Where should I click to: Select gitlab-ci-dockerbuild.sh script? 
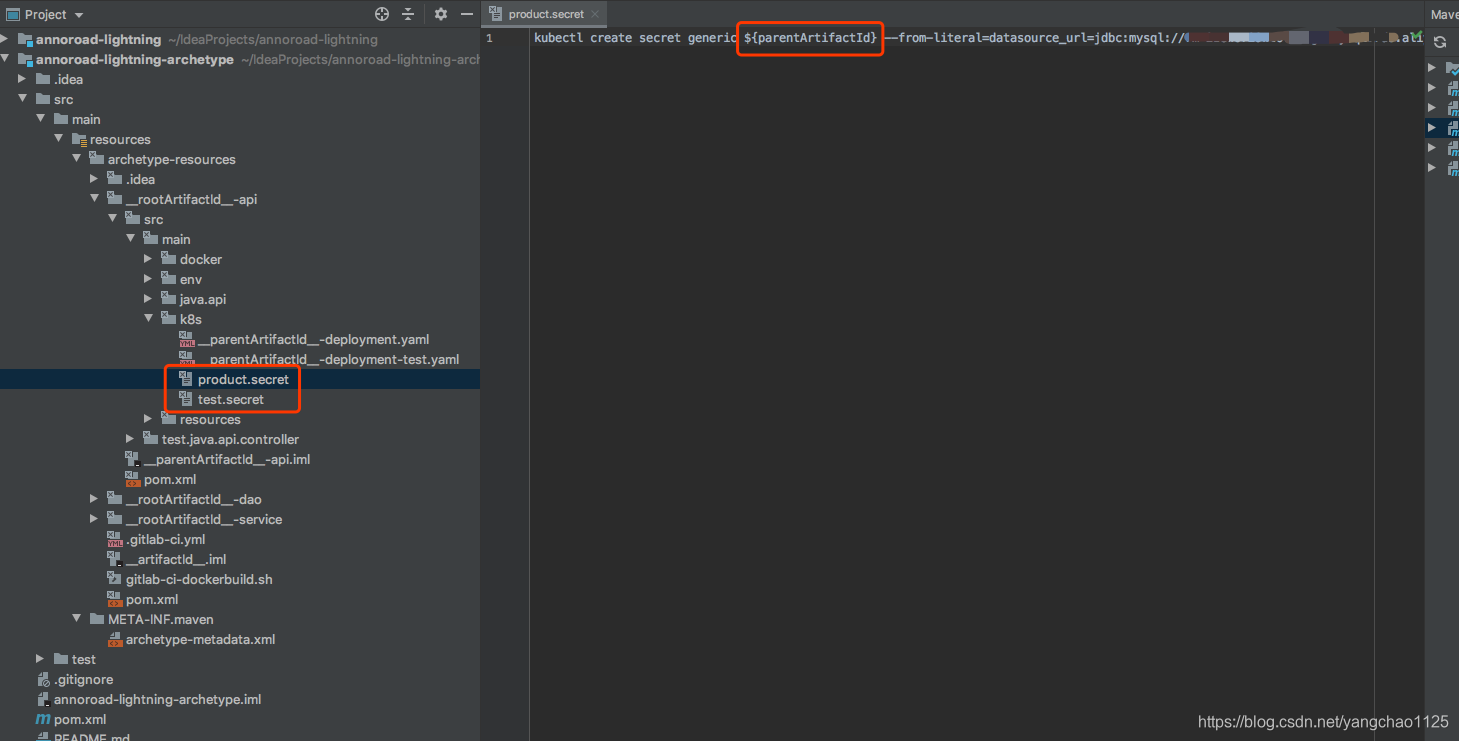point(199,579)
